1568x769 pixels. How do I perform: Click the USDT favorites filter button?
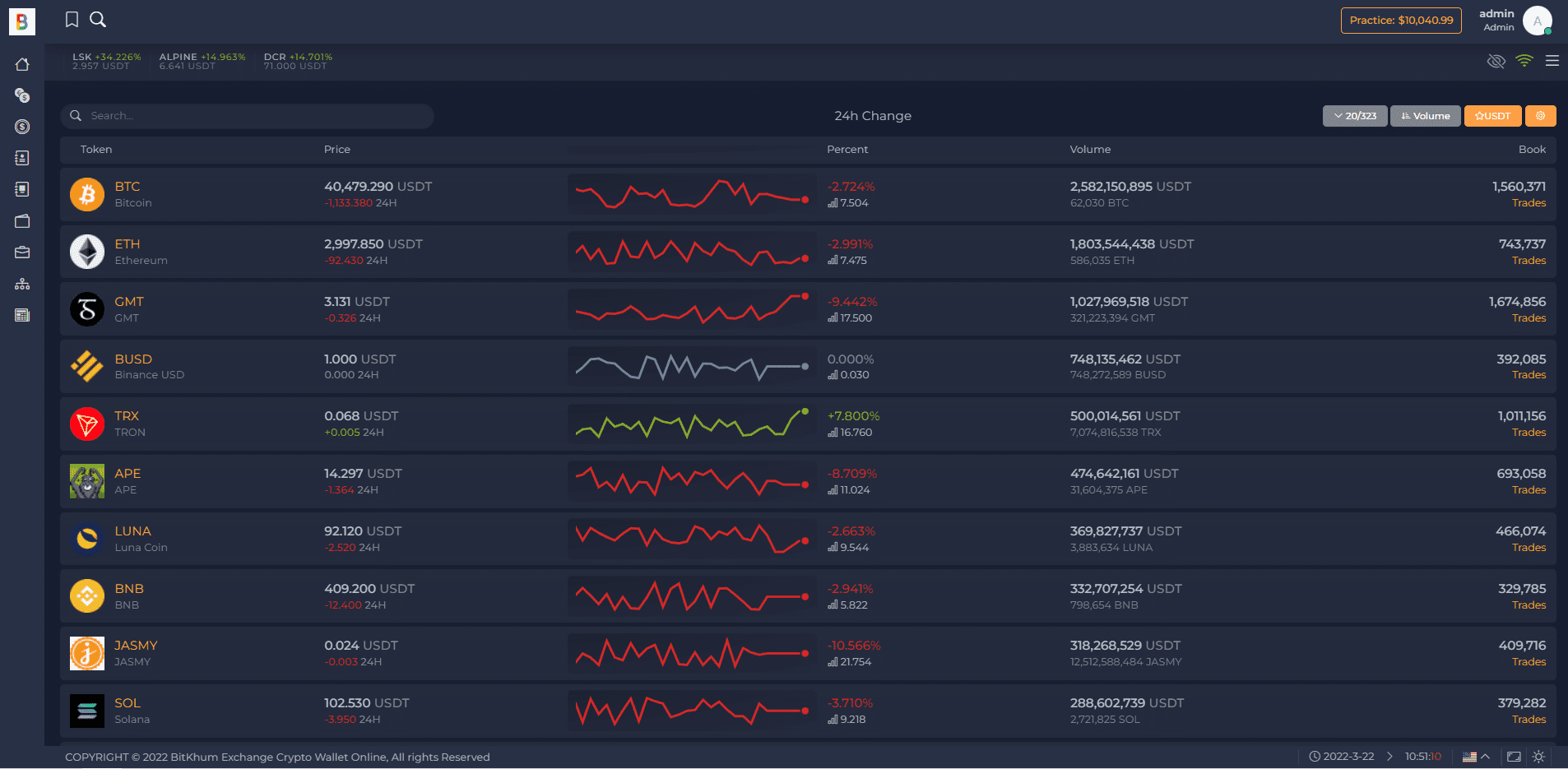(x=1492, y=116)
